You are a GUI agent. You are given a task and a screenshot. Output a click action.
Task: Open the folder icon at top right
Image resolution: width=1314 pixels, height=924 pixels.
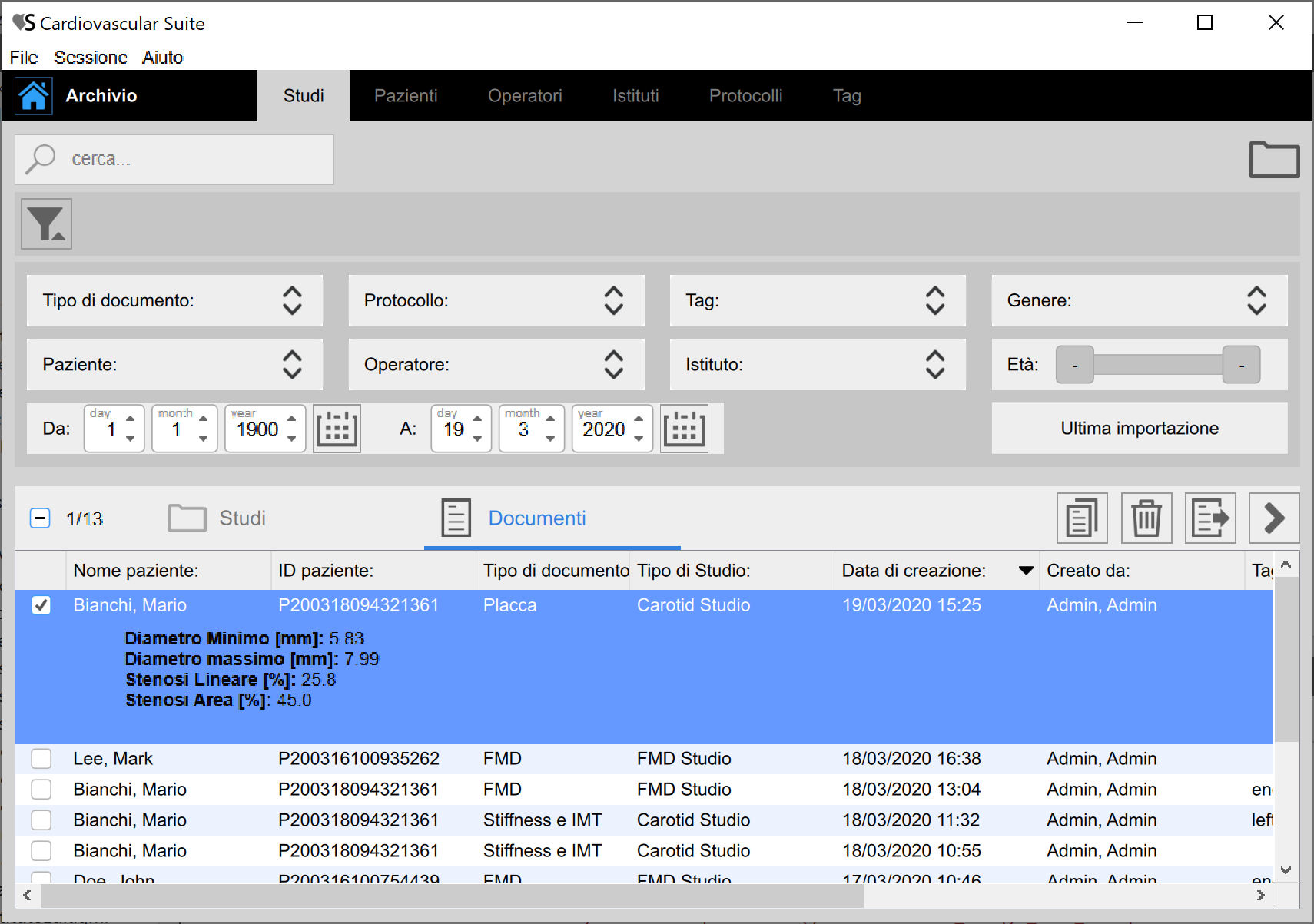click(1273, 160)
